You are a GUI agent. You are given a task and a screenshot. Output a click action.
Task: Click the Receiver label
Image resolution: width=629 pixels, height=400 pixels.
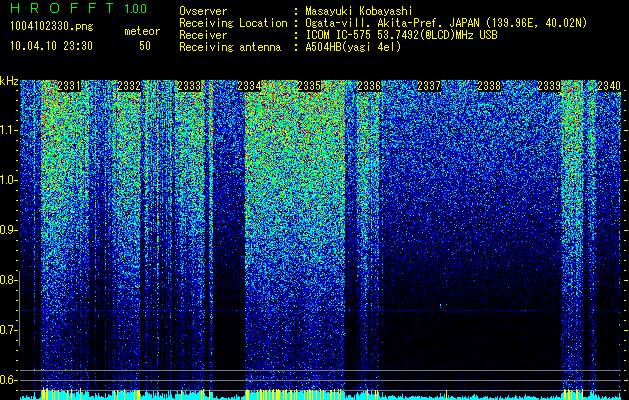(x=203, y=35)
